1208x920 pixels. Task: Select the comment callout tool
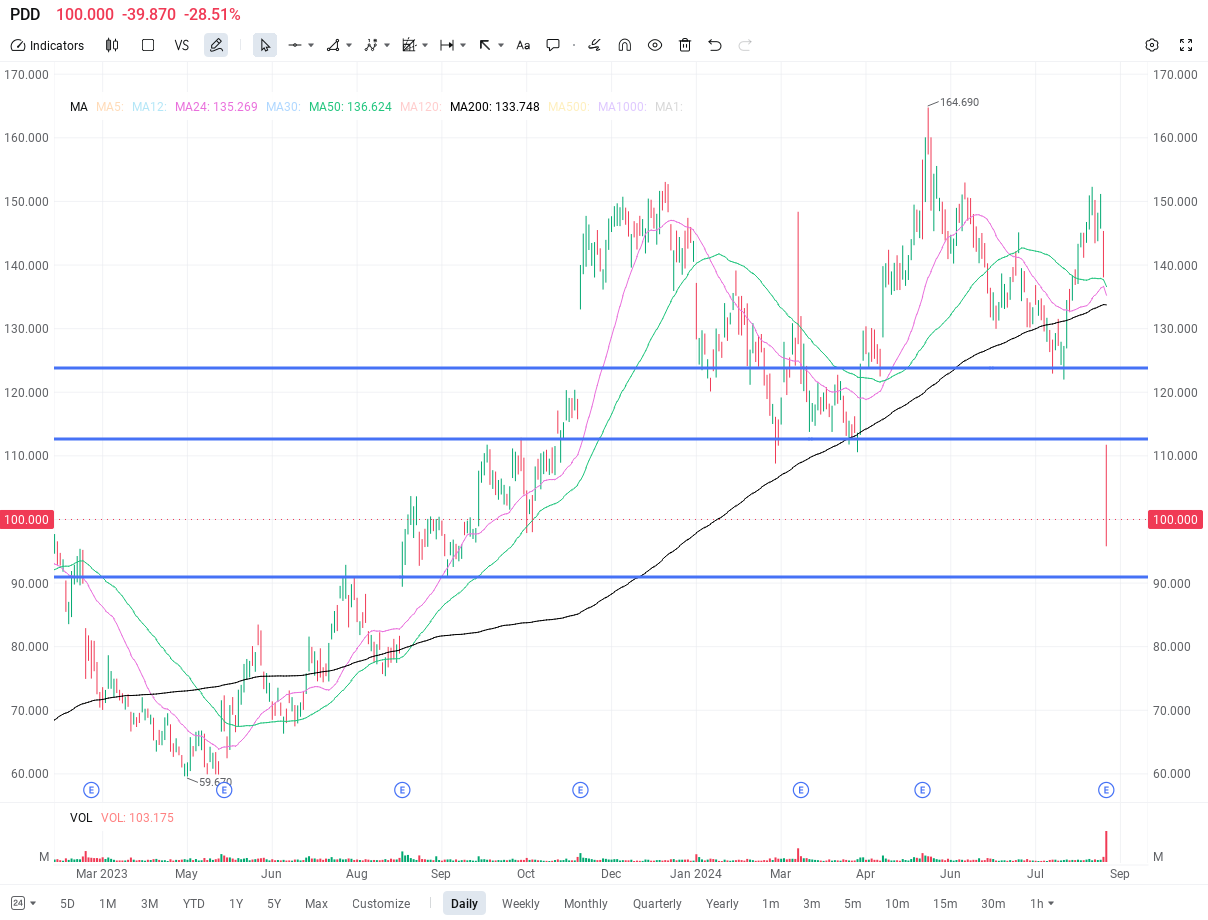click(x=553, y=45)
